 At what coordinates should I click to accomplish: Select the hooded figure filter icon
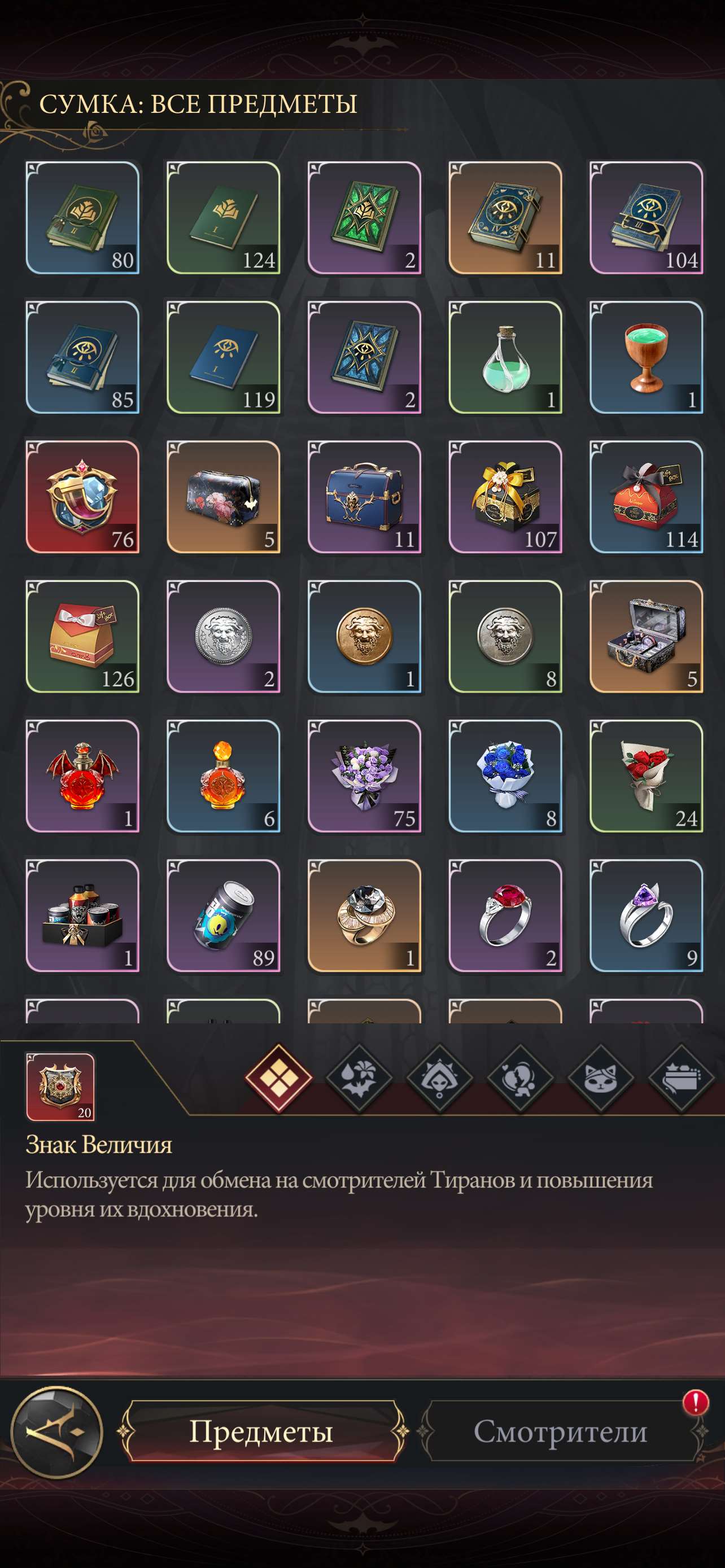click(439, 1078)
